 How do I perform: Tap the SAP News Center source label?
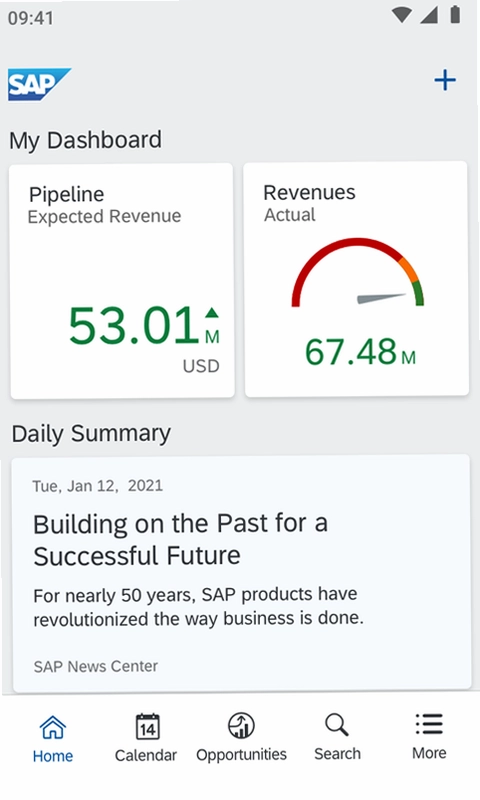click(x=96, y=666)
